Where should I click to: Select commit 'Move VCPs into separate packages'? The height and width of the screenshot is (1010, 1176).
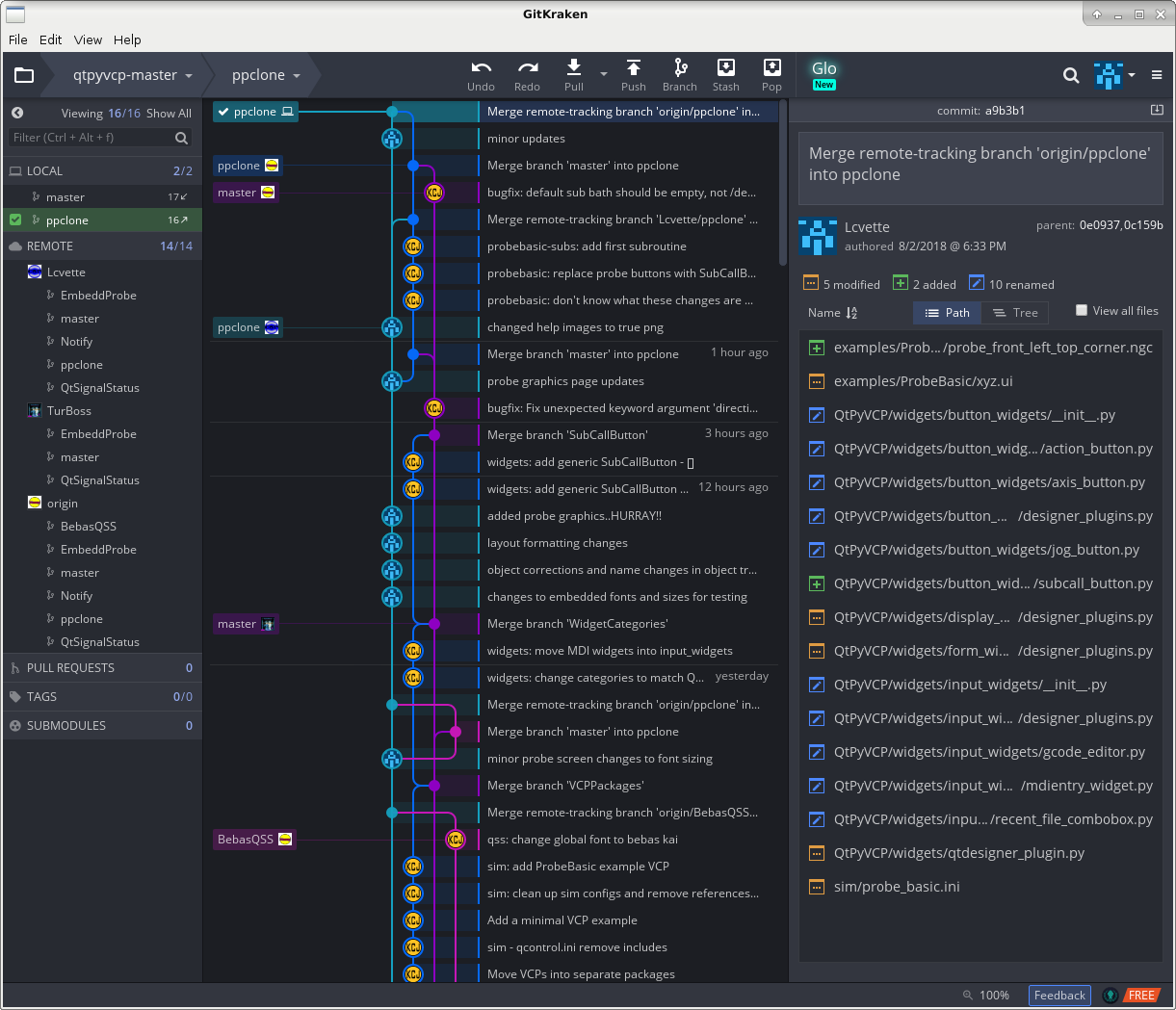(581, 974)
